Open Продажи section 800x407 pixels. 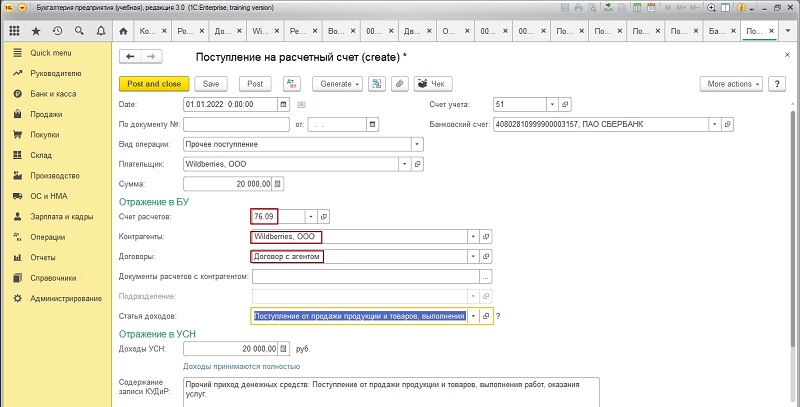tap(46, 114)
